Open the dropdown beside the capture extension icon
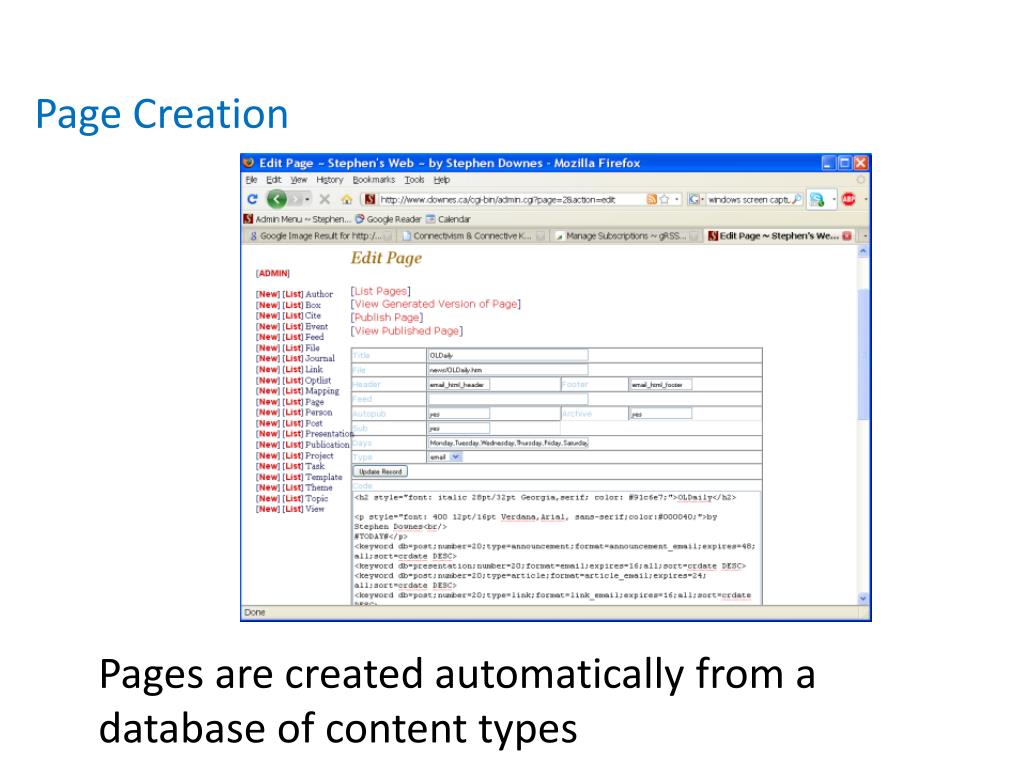The height and width of the screenshot is (768, 1024). 833,199
